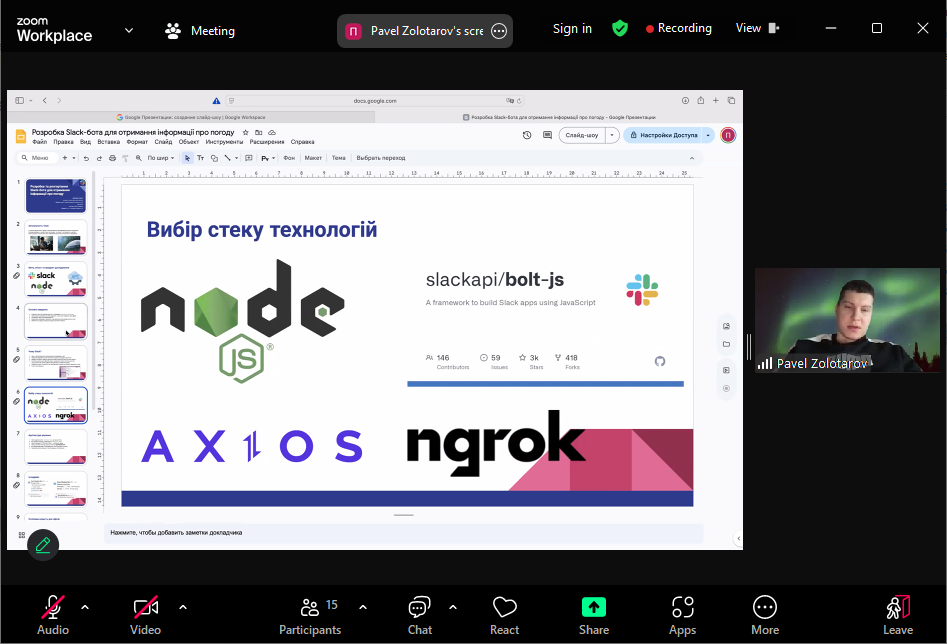Turn on Video camera
947x644 pixels.
pos(146,614)
